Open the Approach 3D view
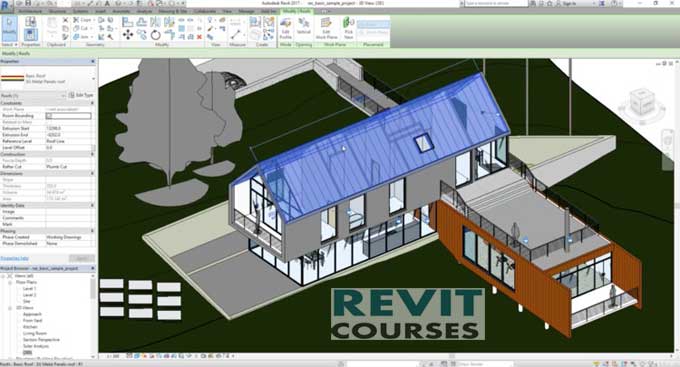This screenshot has height=367, width=680. pos(32,314)
